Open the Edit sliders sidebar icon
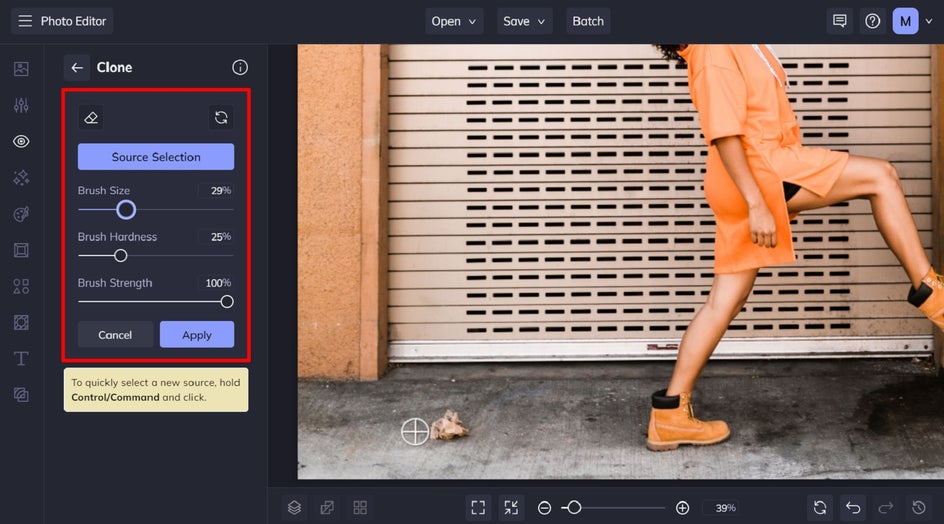 point(21,105)
